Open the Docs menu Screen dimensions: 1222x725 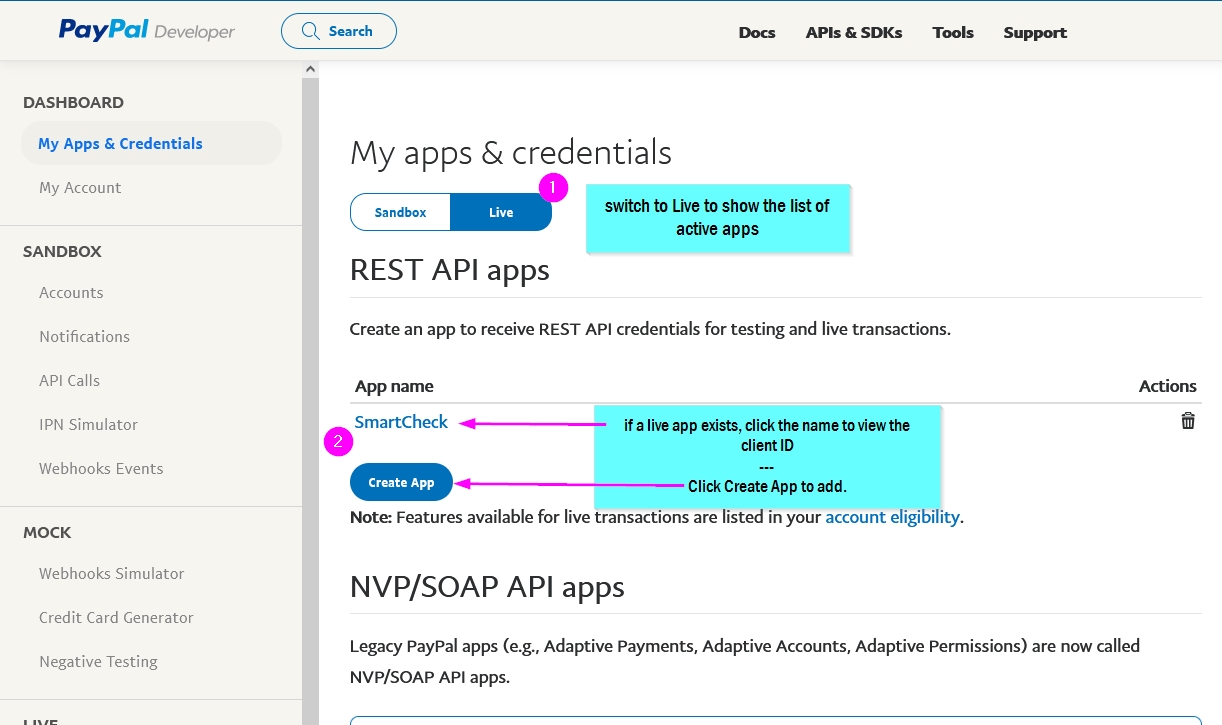pos(757,32)
